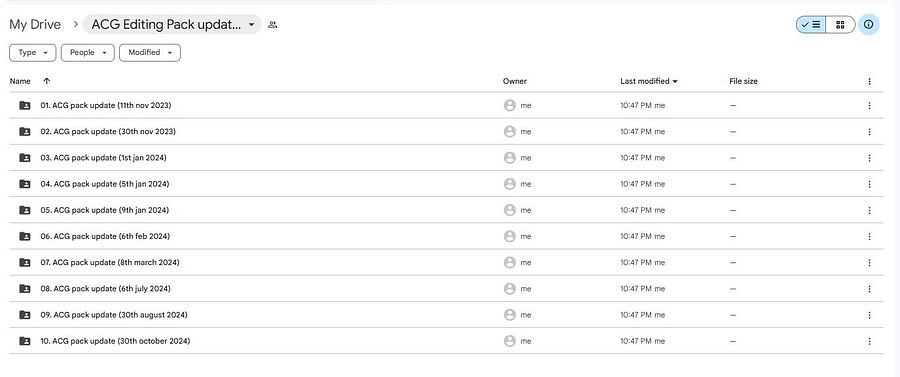The height and width of the screenshot is (377, 900).
Task: Expand the People filter dropdown
Action: click(x=88, y=52)
